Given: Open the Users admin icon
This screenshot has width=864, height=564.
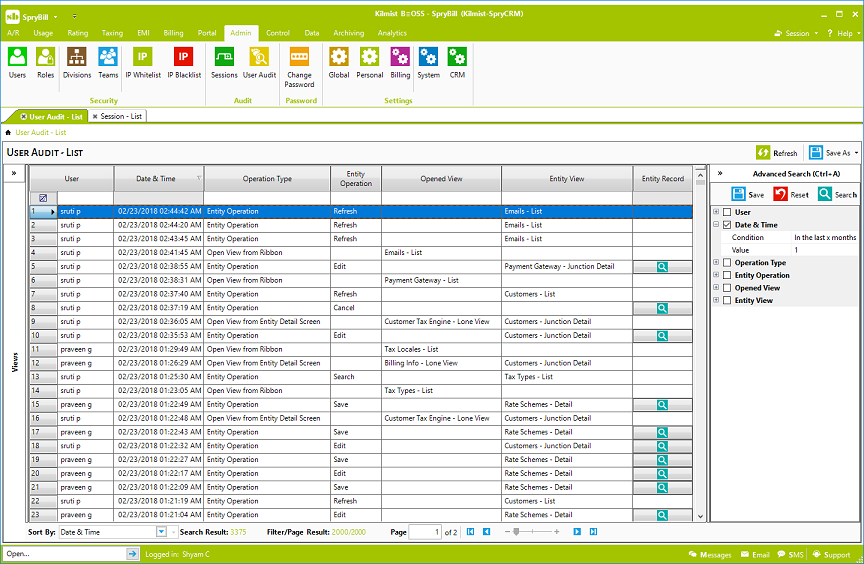Looking at the screenshot, I should click(17, 58).
